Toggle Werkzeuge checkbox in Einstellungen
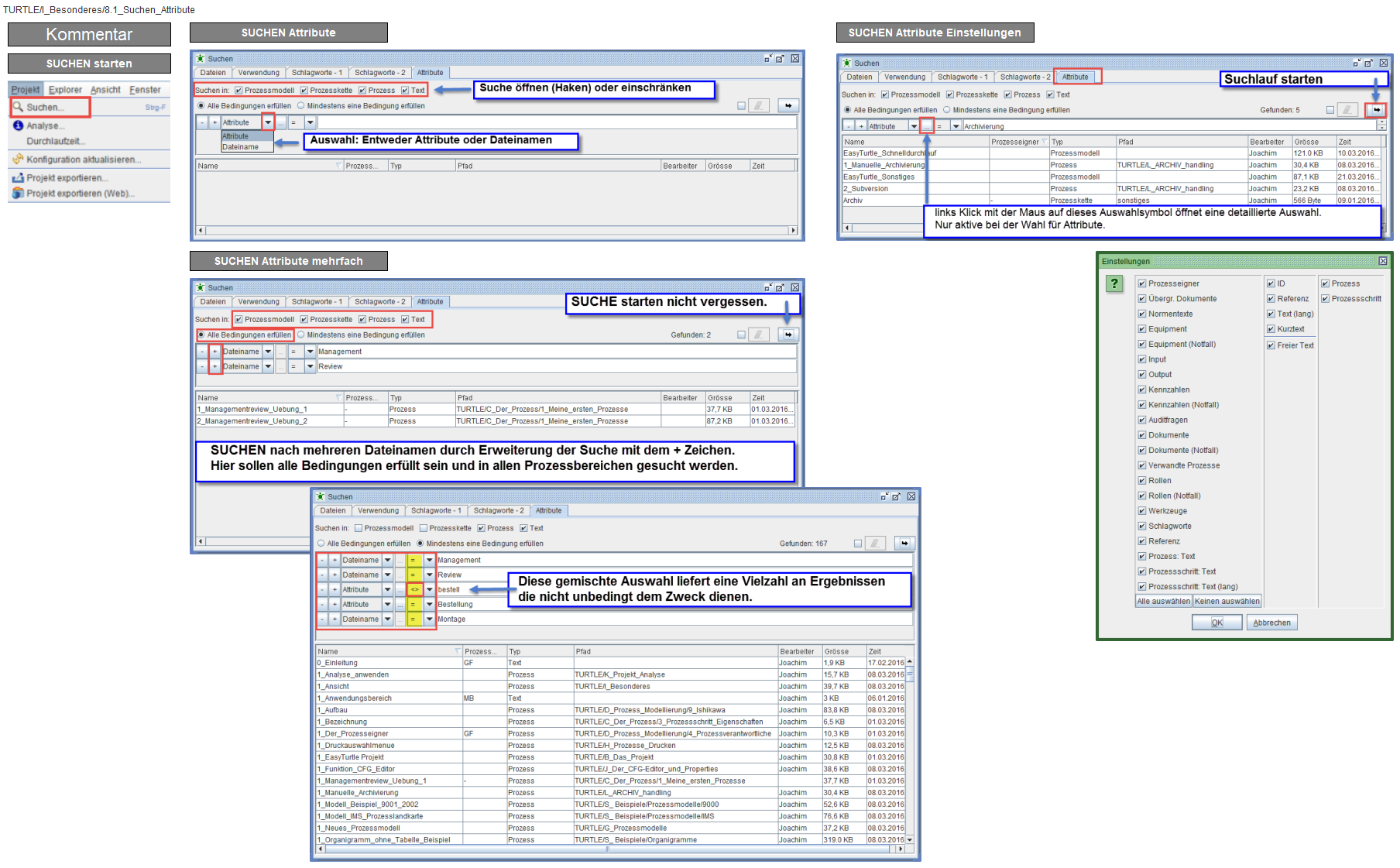This screenshot has height=868, width=1400. pos(1141,511)
